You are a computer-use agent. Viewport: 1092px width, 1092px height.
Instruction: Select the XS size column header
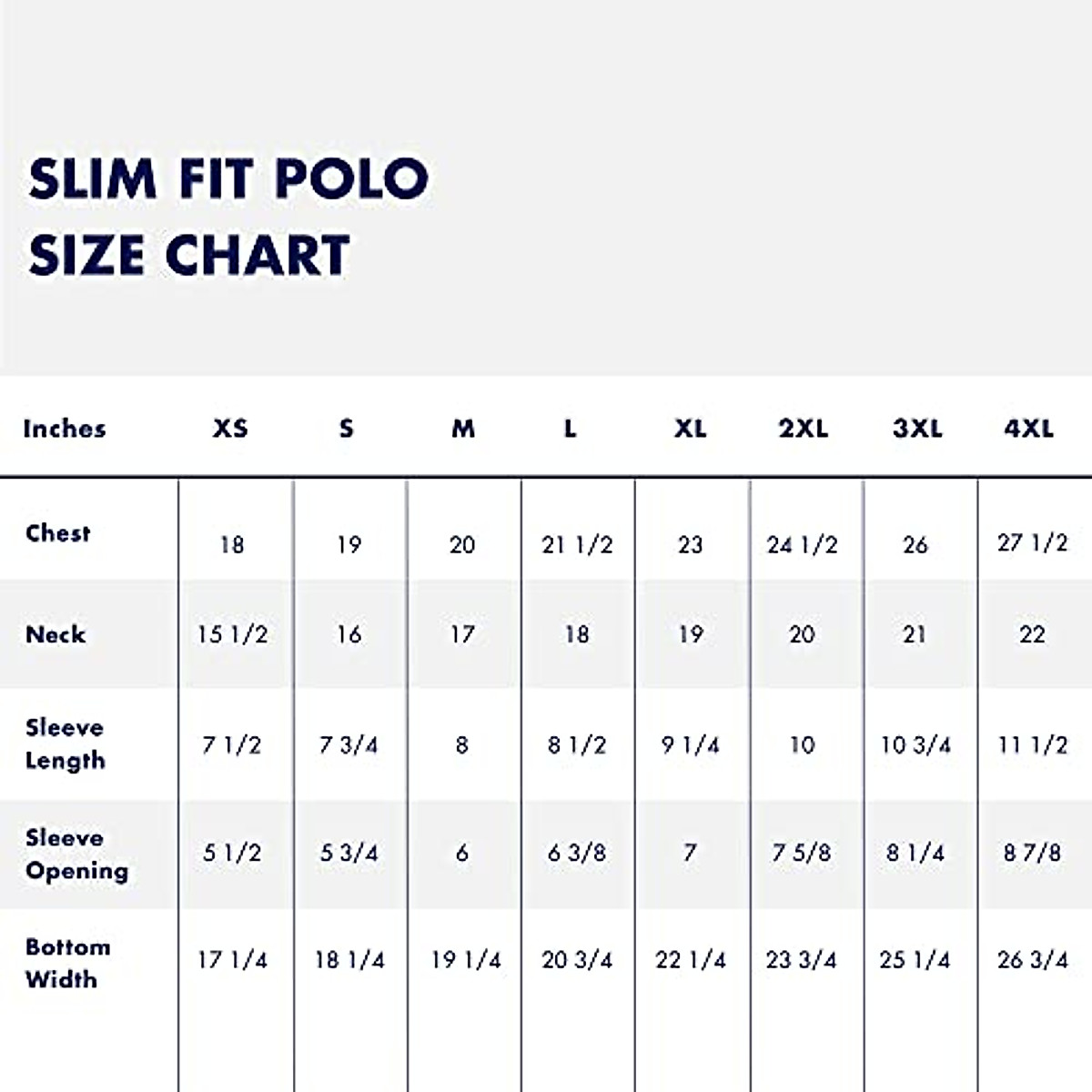pos(230,429)
